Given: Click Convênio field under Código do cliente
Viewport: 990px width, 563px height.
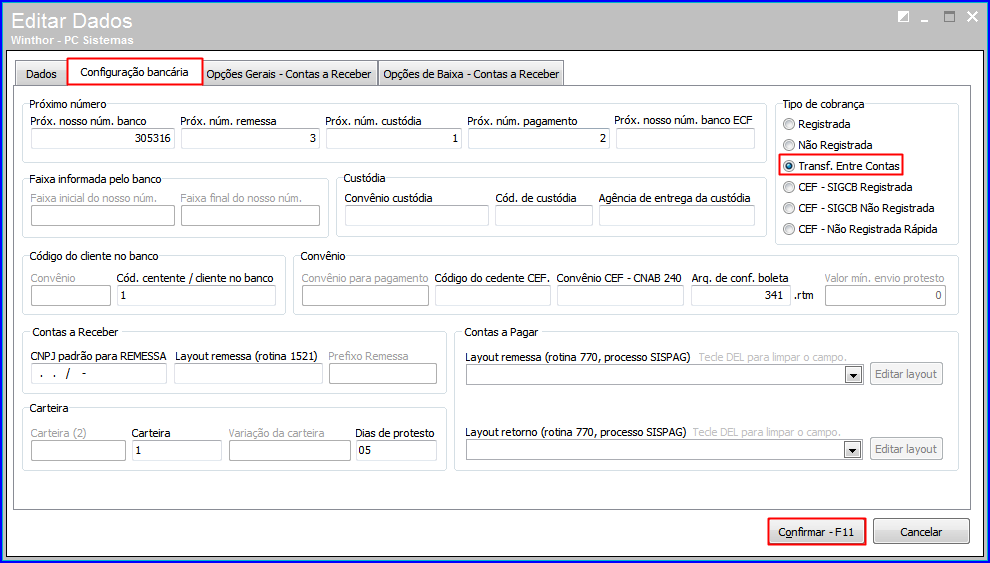Looking at the screenshot, I should [71, 295].
